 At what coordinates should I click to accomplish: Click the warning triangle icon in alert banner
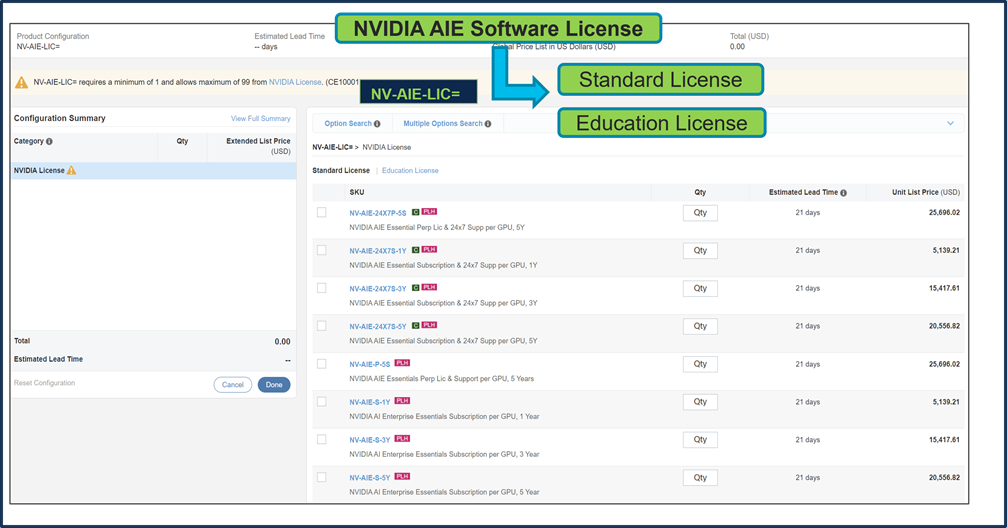tap(21, 82)
